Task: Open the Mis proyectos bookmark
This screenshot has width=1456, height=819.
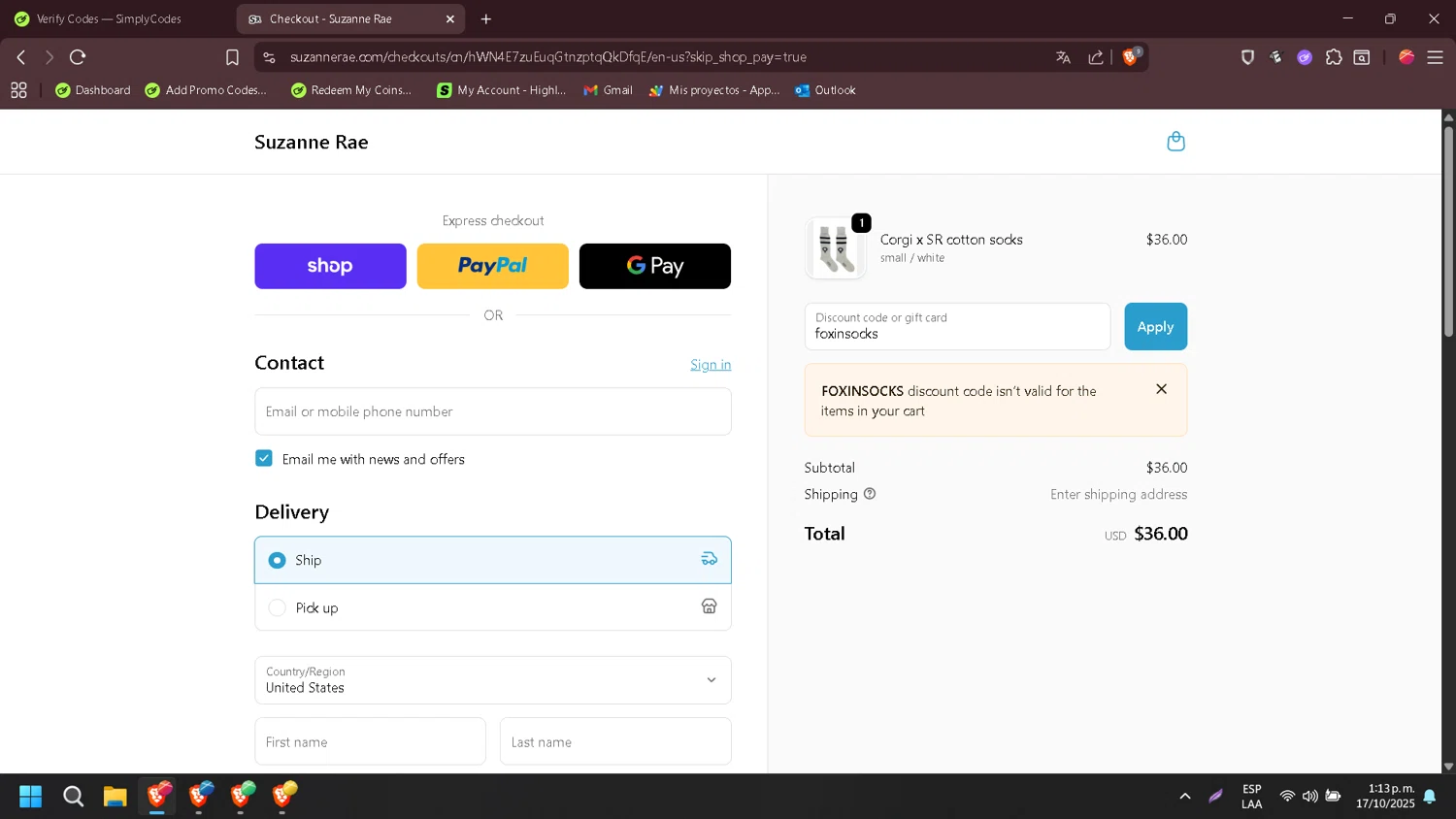Action: coord(714,90)
